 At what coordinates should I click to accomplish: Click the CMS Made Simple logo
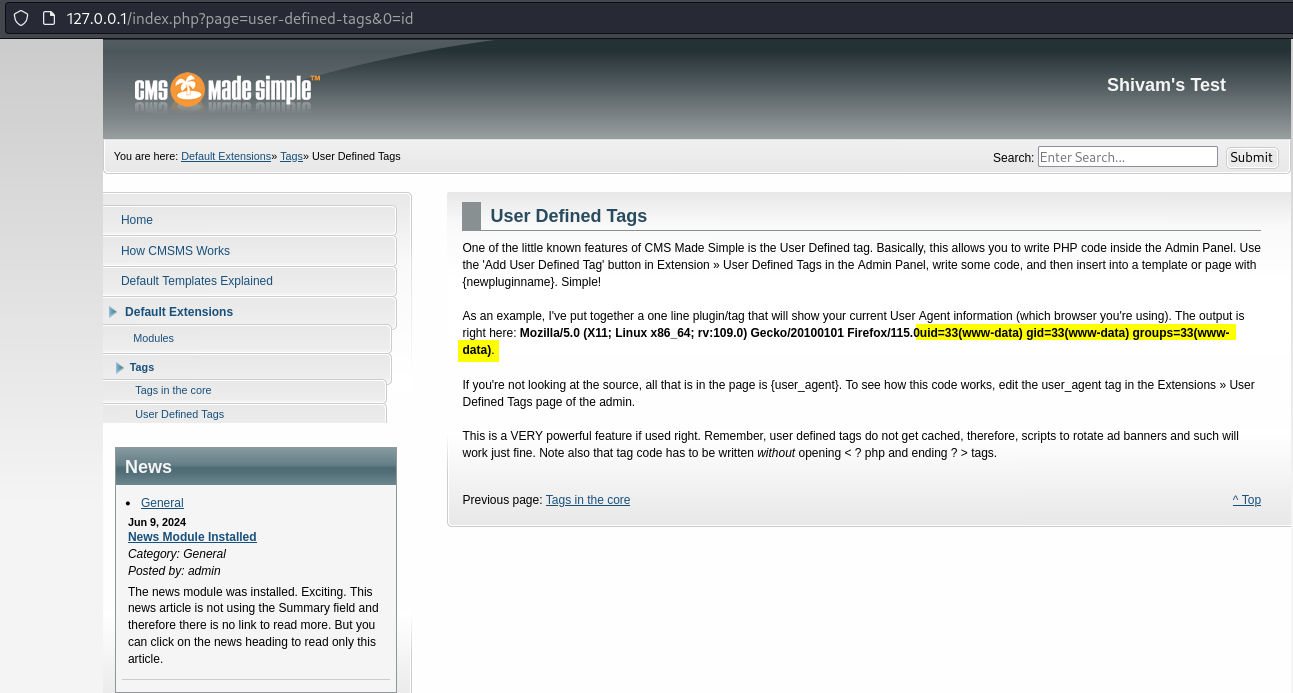tap(227, 91)
